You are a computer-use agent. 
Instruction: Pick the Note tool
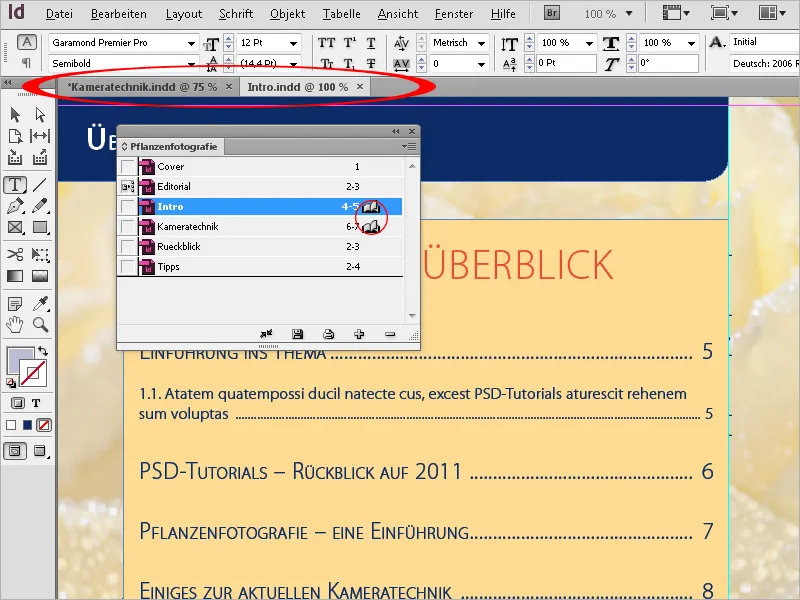[15, 304]
